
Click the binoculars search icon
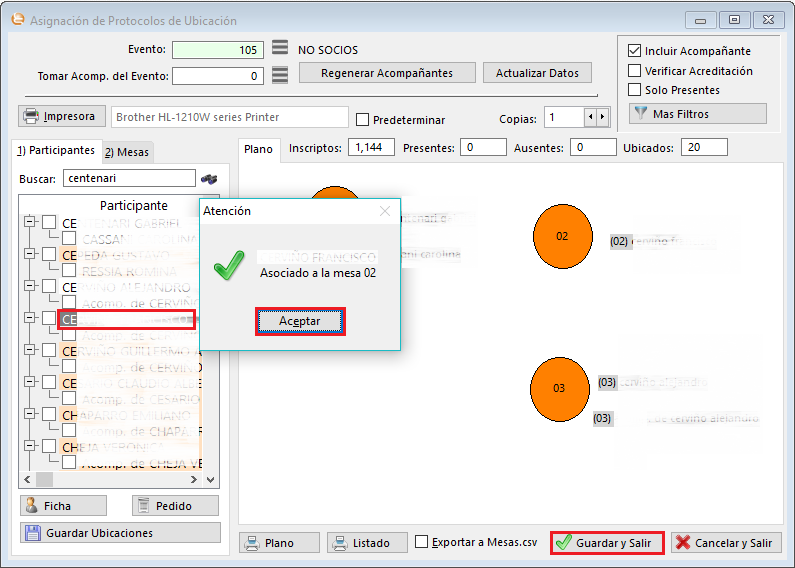(209, 179)
